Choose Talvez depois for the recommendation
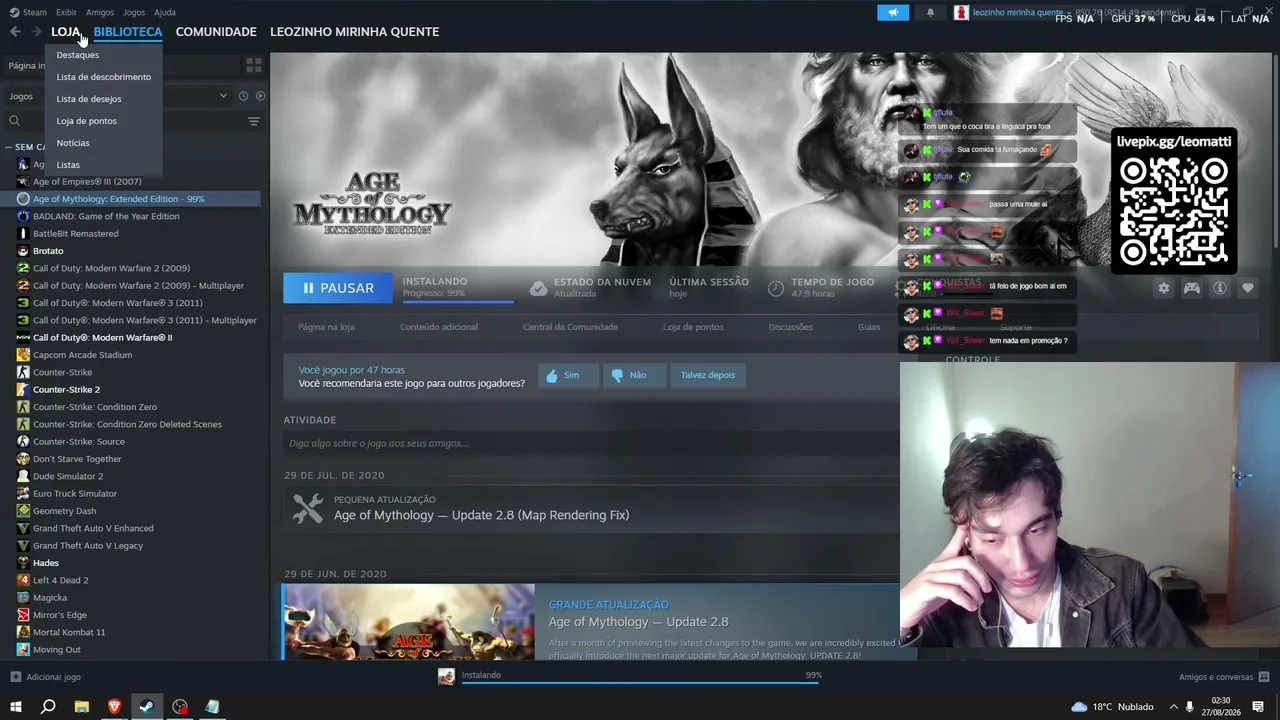The image size is (1280, 720). coord(708,375)
